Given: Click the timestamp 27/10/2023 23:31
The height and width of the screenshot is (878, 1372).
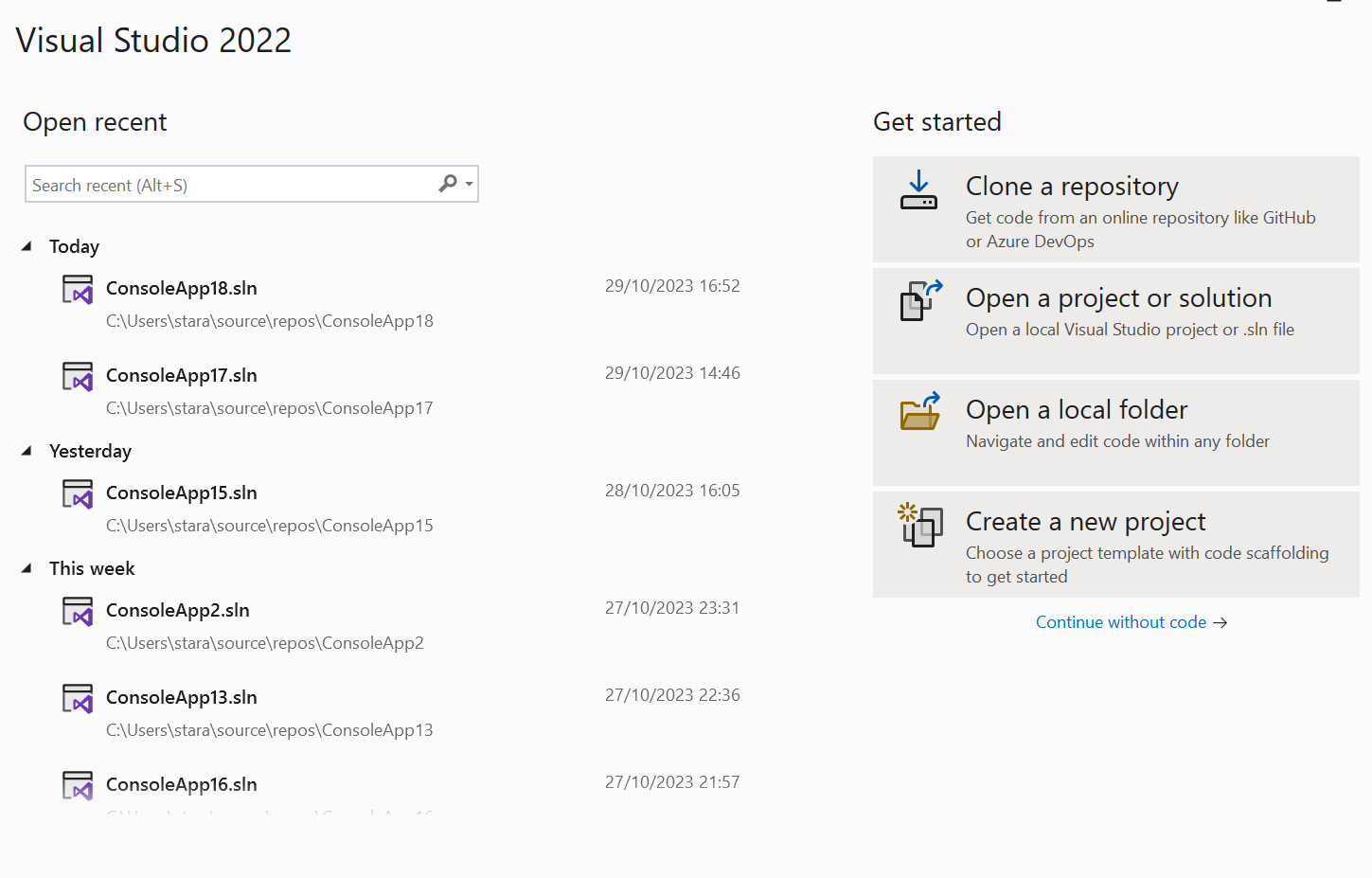Looking at the screenshot, I should (x=672, y=608).
